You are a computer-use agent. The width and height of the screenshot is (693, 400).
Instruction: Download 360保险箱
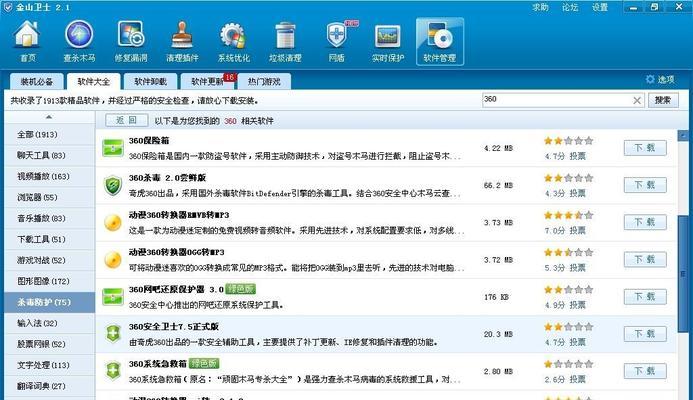[645, 148]
